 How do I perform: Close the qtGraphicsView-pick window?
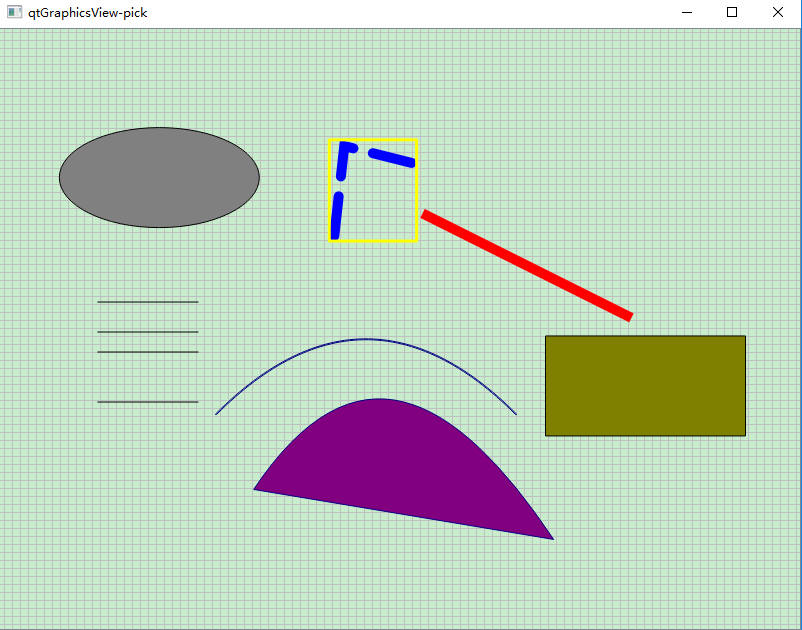coord(777,12)
